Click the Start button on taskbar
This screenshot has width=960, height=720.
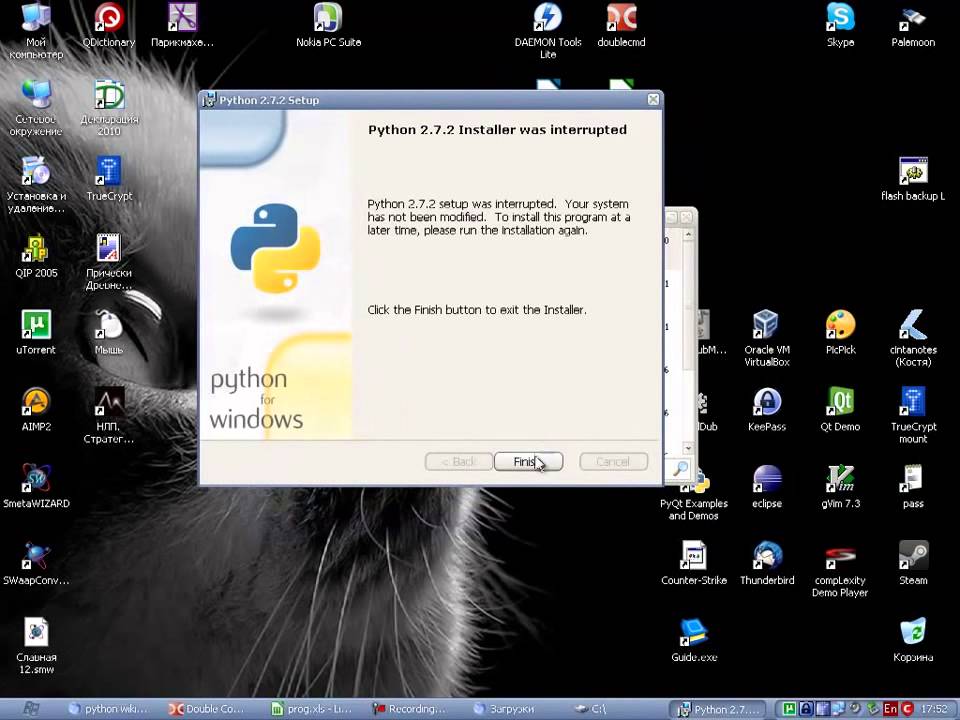pyautogui.click(x=31, y=709)
